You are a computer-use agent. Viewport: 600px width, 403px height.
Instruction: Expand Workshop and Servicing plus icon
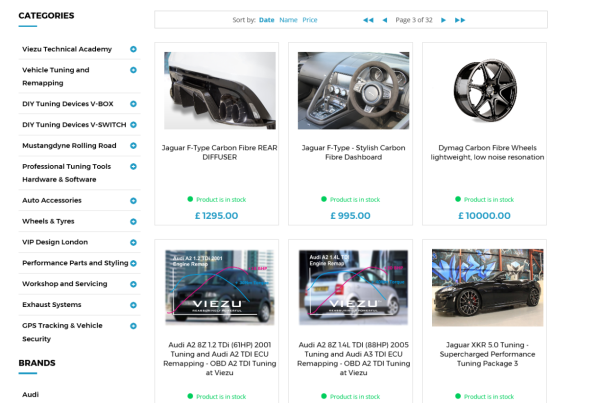[133, 284]
